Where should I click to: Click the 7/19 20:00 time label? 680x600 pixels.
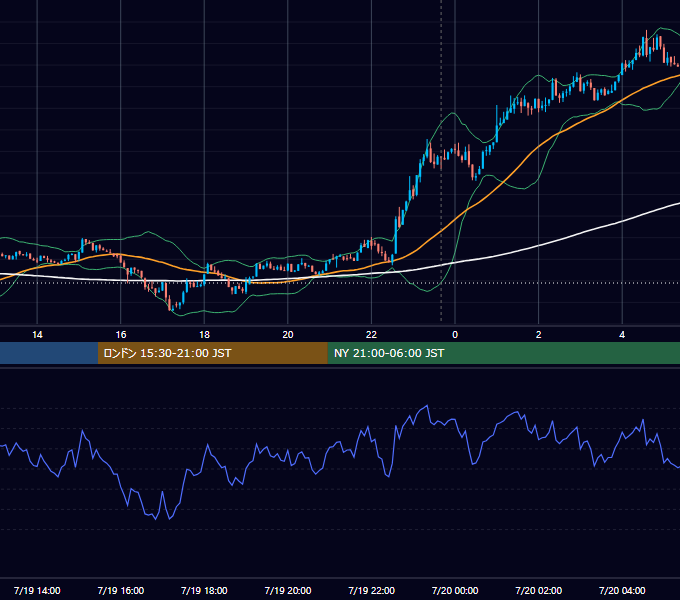pos(288,590)
